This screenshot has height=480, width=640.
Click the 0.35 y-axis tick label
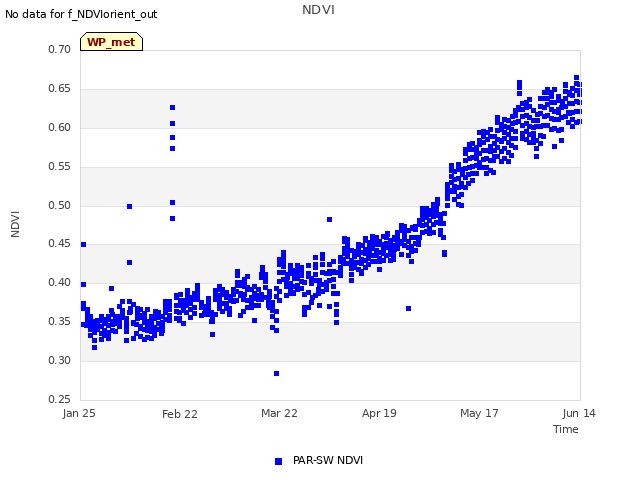tap(60, 322)
